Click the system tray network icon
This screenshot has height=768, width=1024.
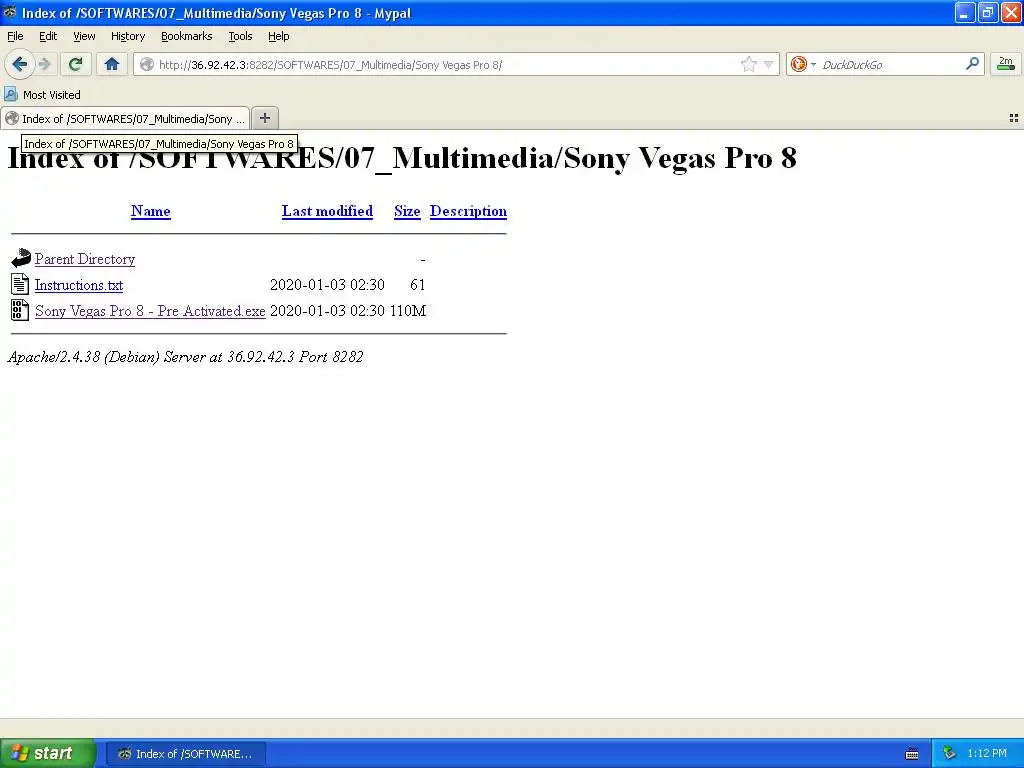coord(949,754)
